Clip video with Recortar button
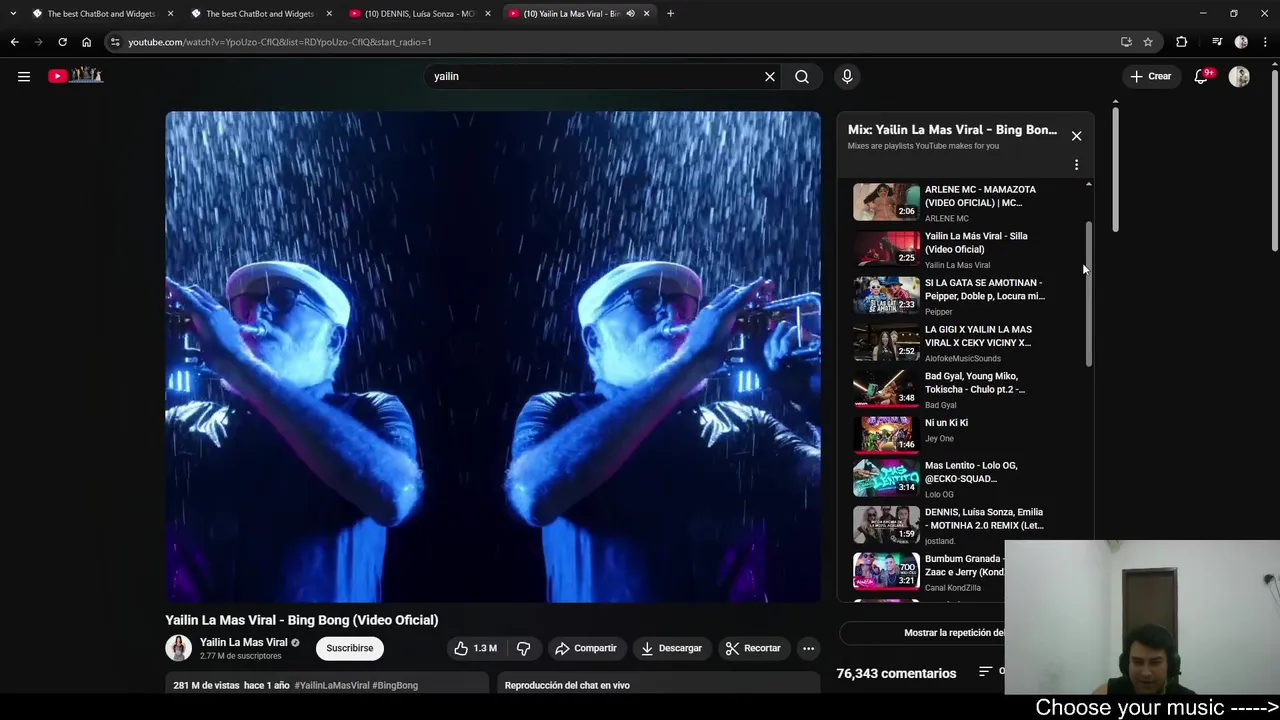 753,648
